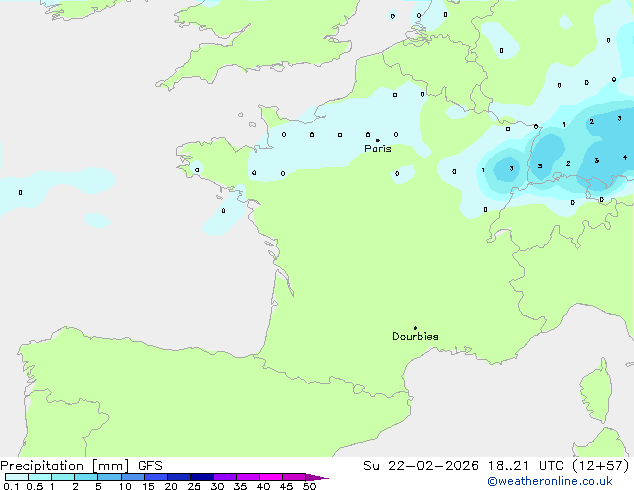Click the purple arrow above 50 mm in legend
This screenshot has width=634, height=490.
(317, 477)
